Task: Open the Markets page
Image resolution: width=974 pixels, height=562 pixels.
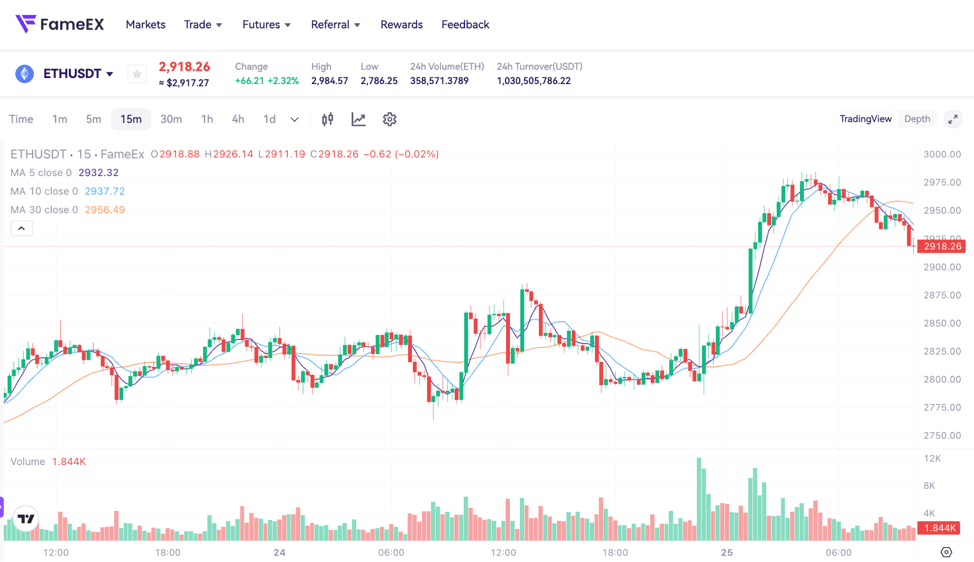Action: pyautogui.click(x=145, y=24)
